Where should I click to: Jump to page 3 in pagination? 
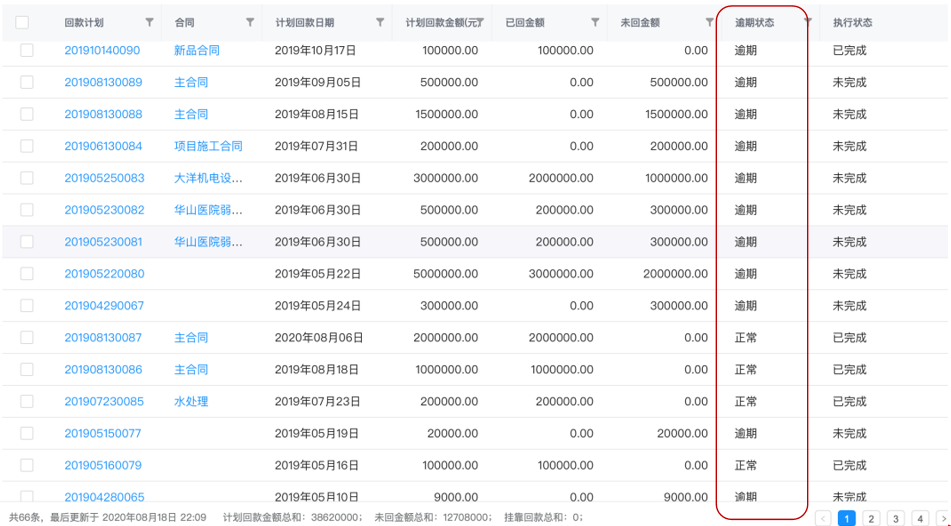coord(895,518)
